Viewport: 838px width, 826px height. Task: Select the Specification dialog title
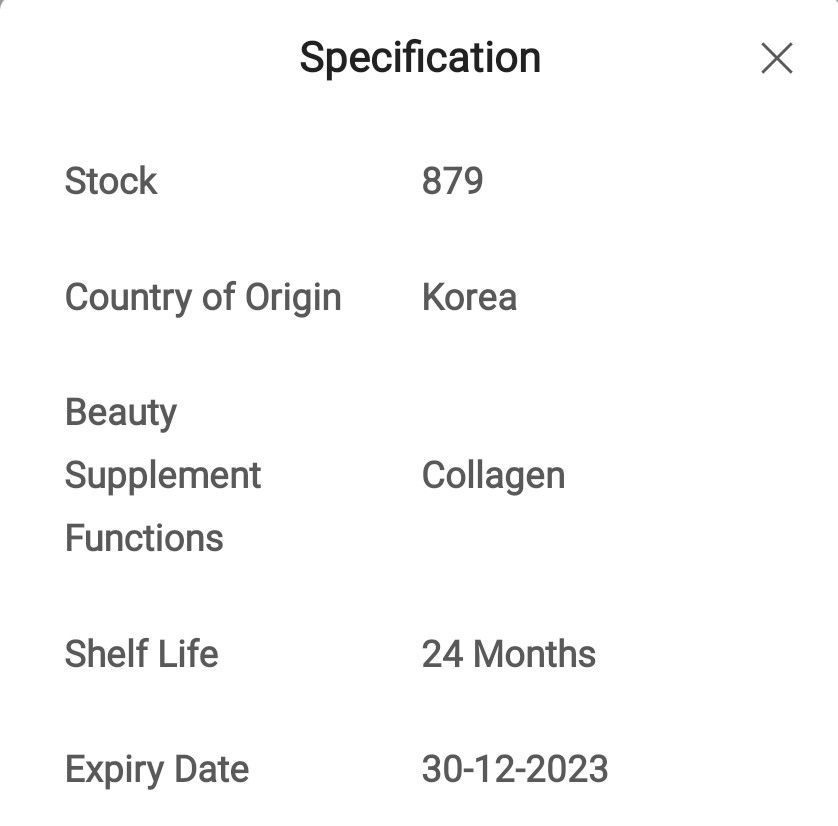tap(419, 57)
